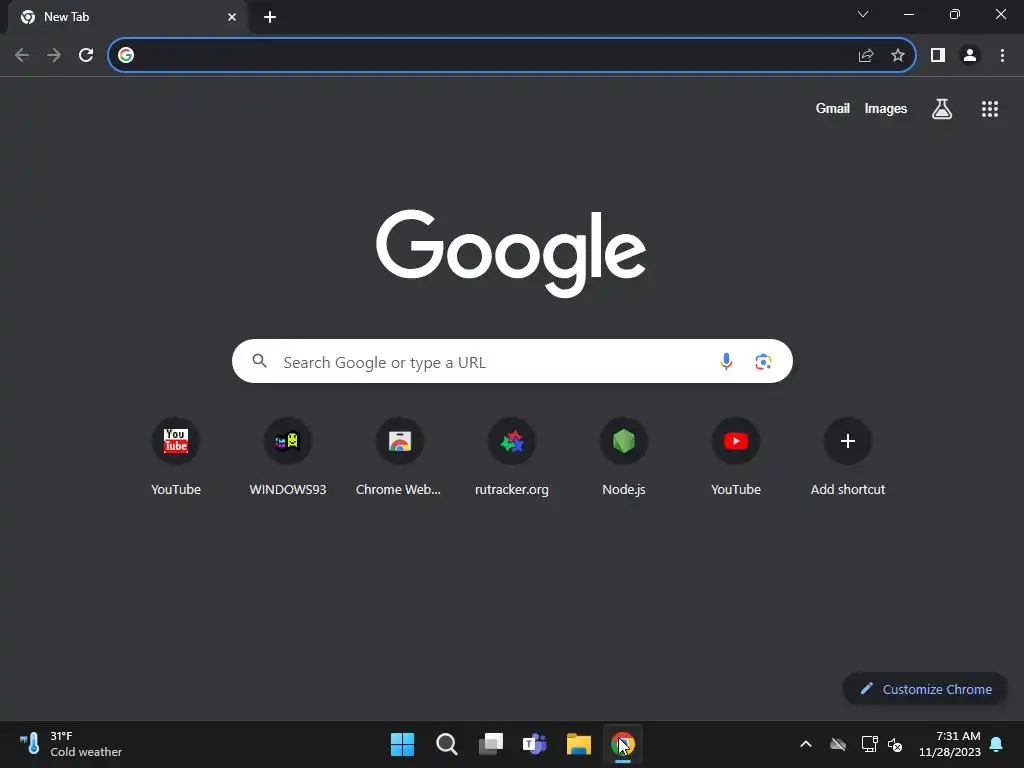Click the Google logo doodle

pos(511,253)
